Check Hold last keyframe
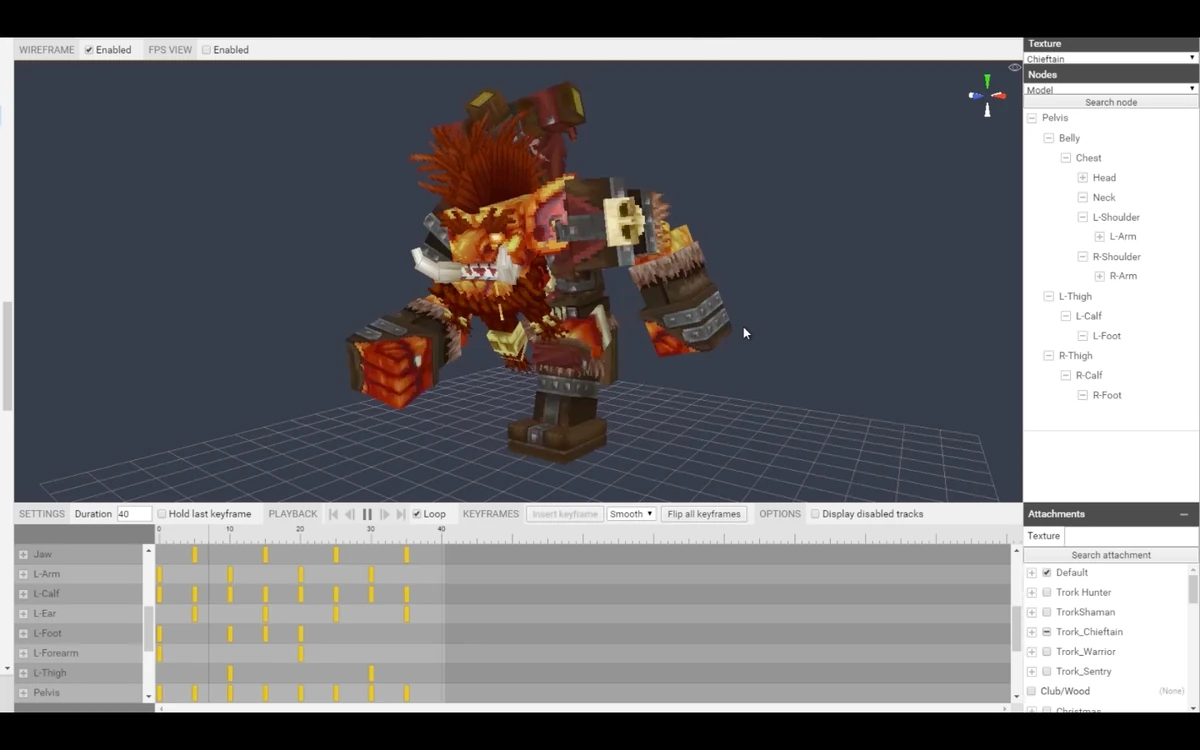This screenshot has height=750, width=1200. tap(162, 513)
